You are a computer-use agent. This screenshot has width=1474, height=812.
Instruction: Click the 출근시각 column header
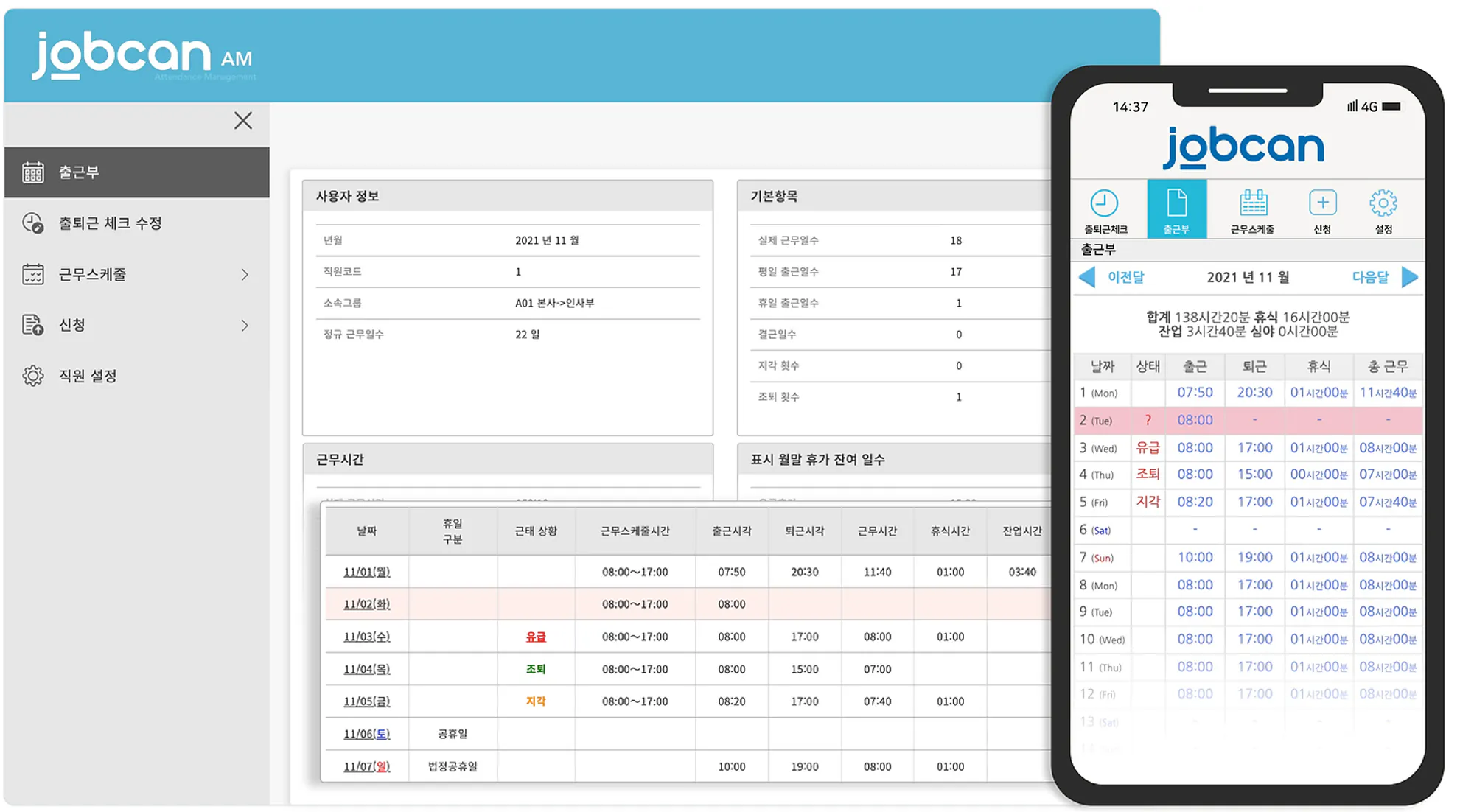pyautogui.click(x=732, y=531)
